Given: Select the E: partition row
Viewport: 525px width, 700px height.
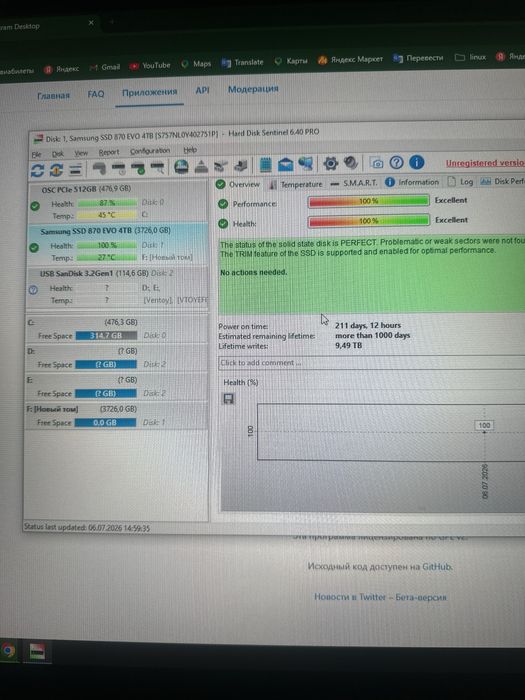Looking at the screenshot, I should pos(117,387).
